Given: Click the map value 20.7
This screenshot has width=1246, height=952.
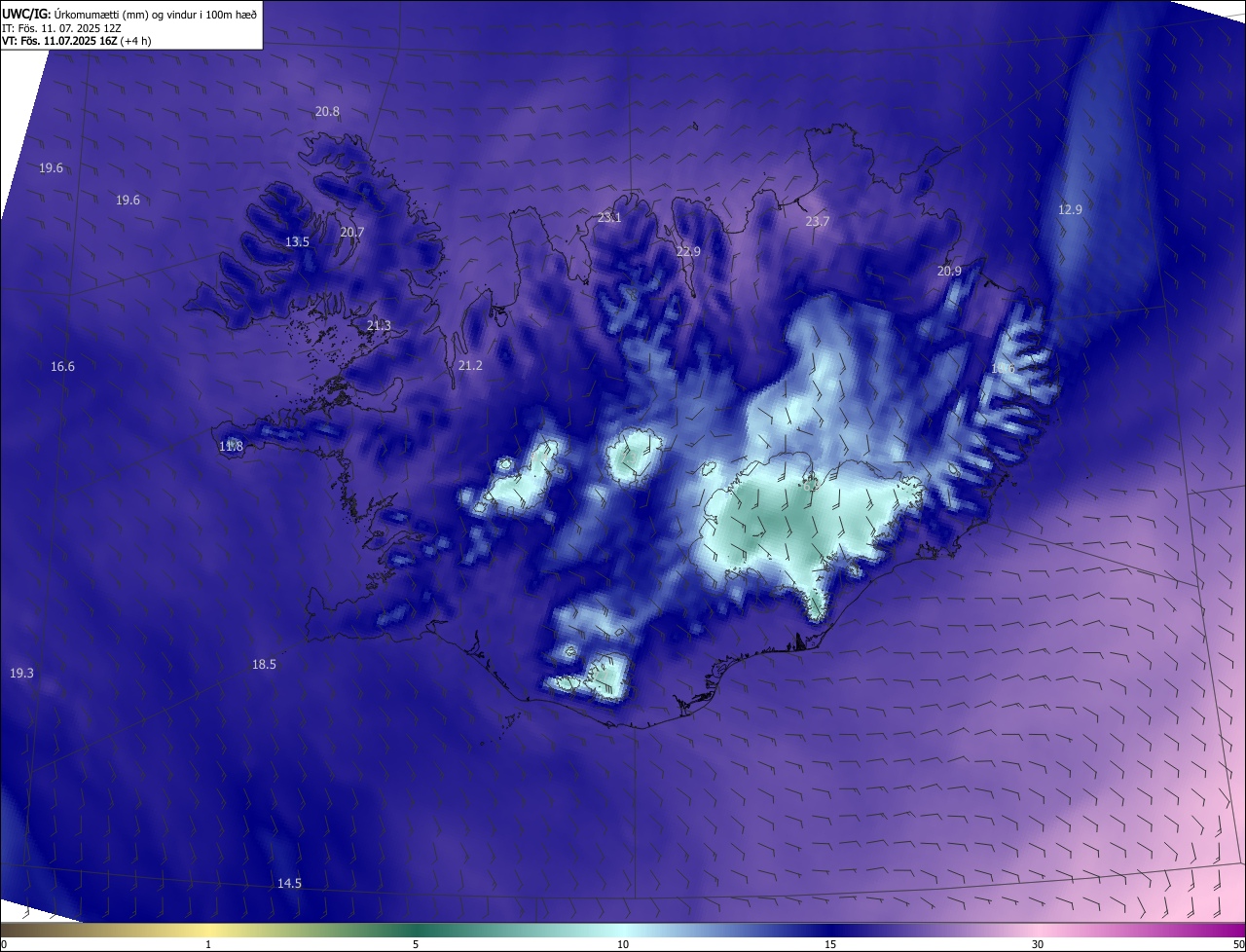Looking at the screenshot, I should coord(351,233).
